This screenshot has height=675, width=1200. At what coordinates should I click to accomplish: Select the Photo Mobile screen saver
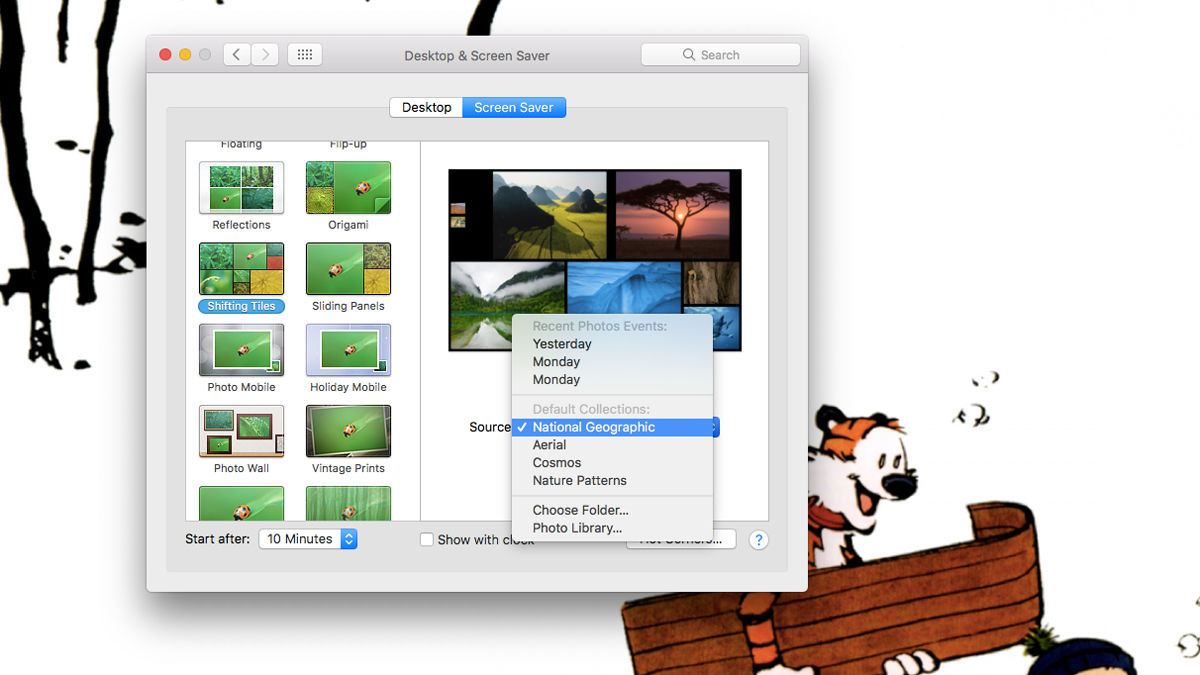[241, 350]
